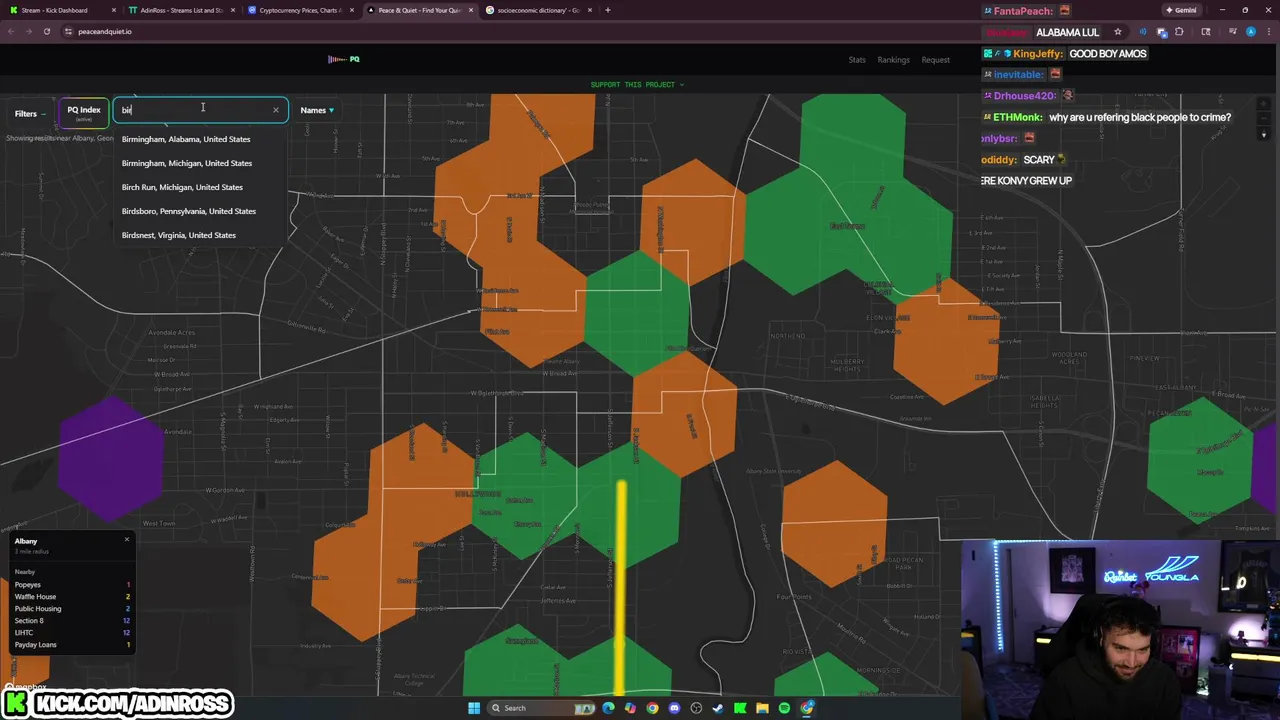Viewport: 1280px width, 720px height.
Task: Open Steam from the taskbar
Action: click(x=718, y=708)
